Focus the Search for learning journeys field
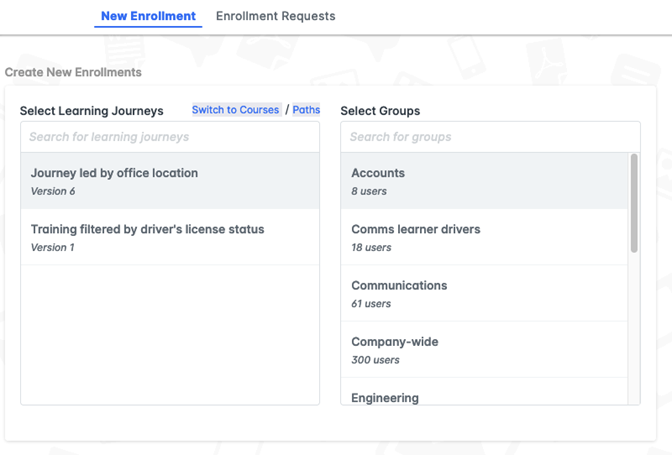The image size is (672, 455). pos(170,137)
